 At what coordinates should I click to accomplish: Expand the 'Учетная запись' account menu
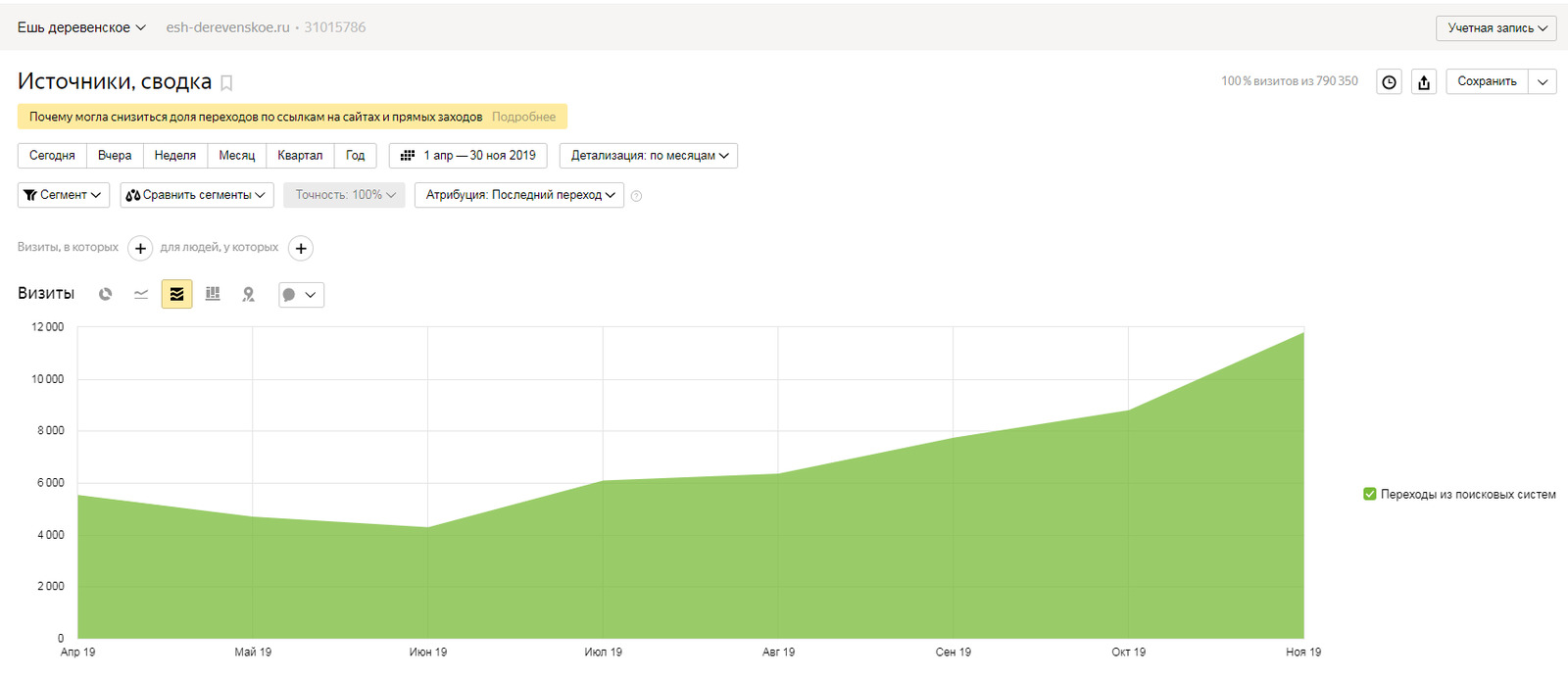click(1496, 28)
